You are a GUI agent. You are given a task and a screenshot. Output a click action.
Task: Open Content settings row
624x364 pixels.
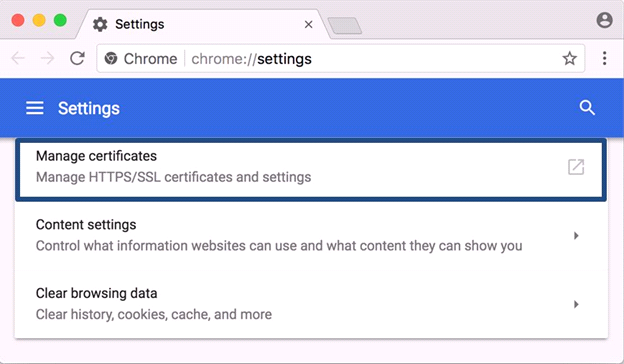tap(311, 236)
